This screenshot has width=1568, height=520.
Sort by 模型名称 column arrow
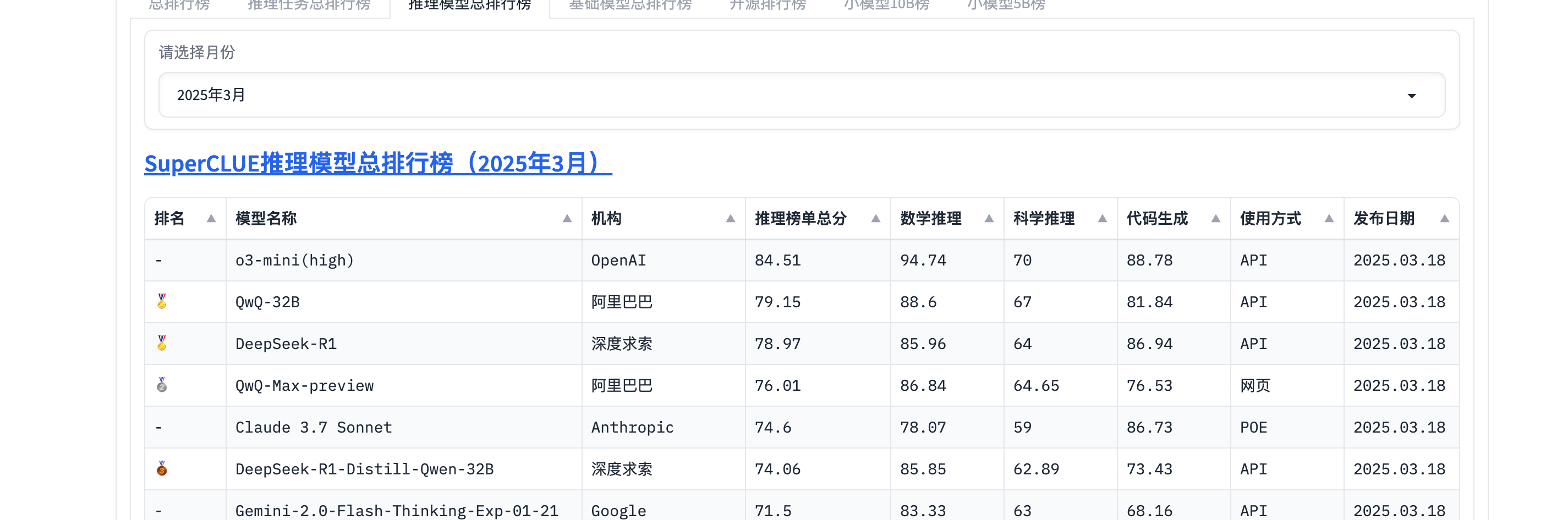click(x=567, y=218)
